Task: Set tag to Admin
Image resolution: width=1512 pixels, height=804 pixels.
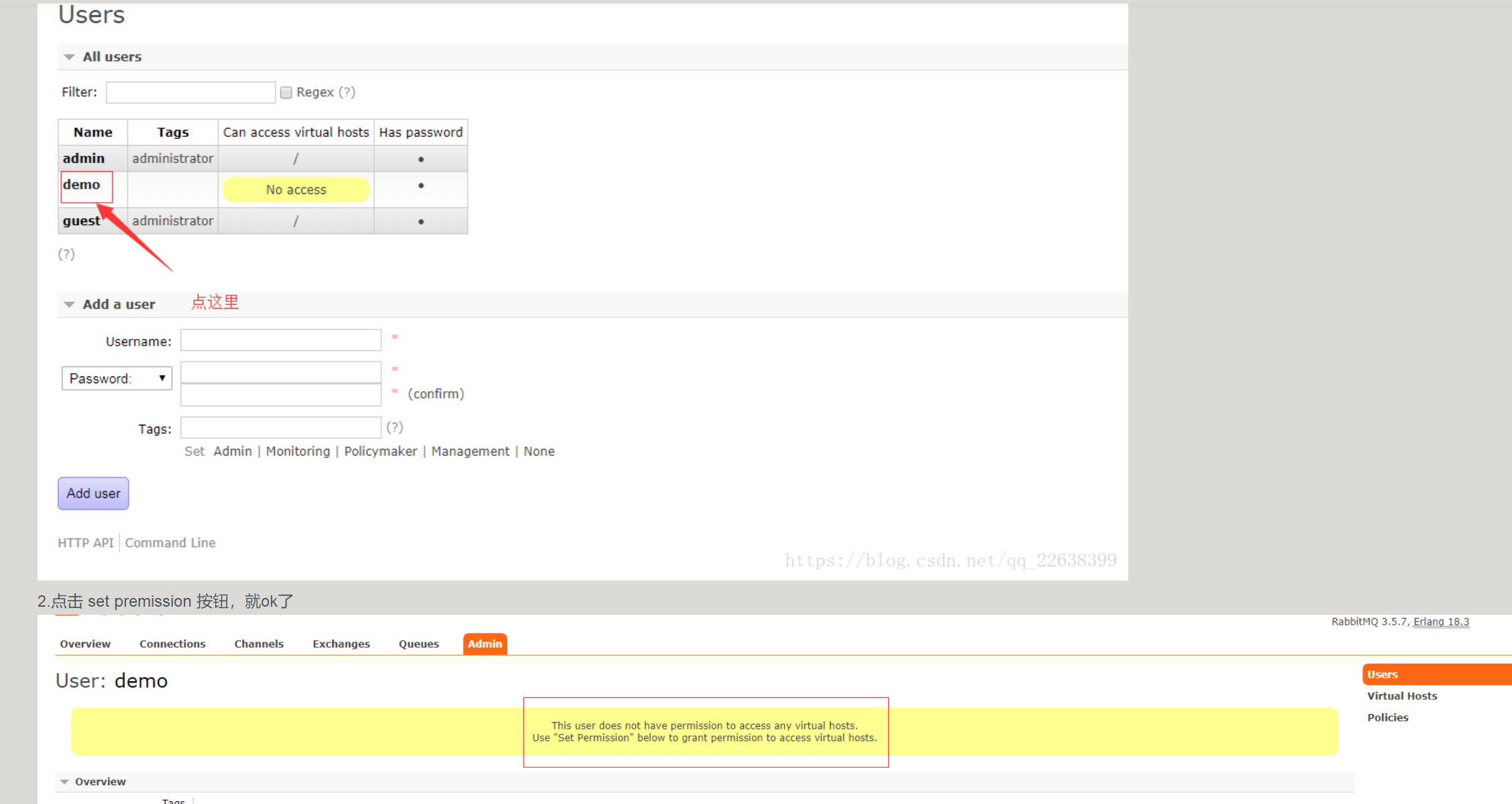Action: click(x=233, y=452)
